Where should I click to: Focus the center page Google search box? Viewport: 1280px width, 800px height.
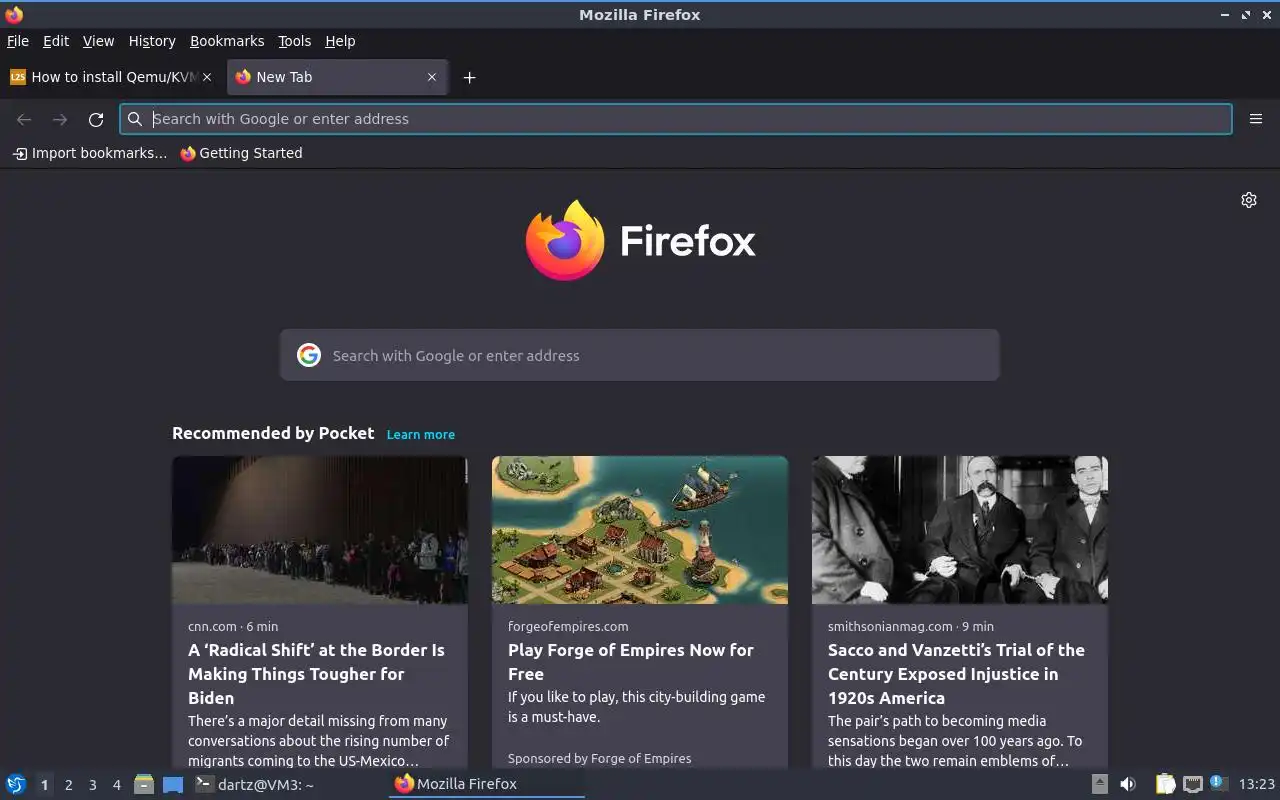[640, 355]
